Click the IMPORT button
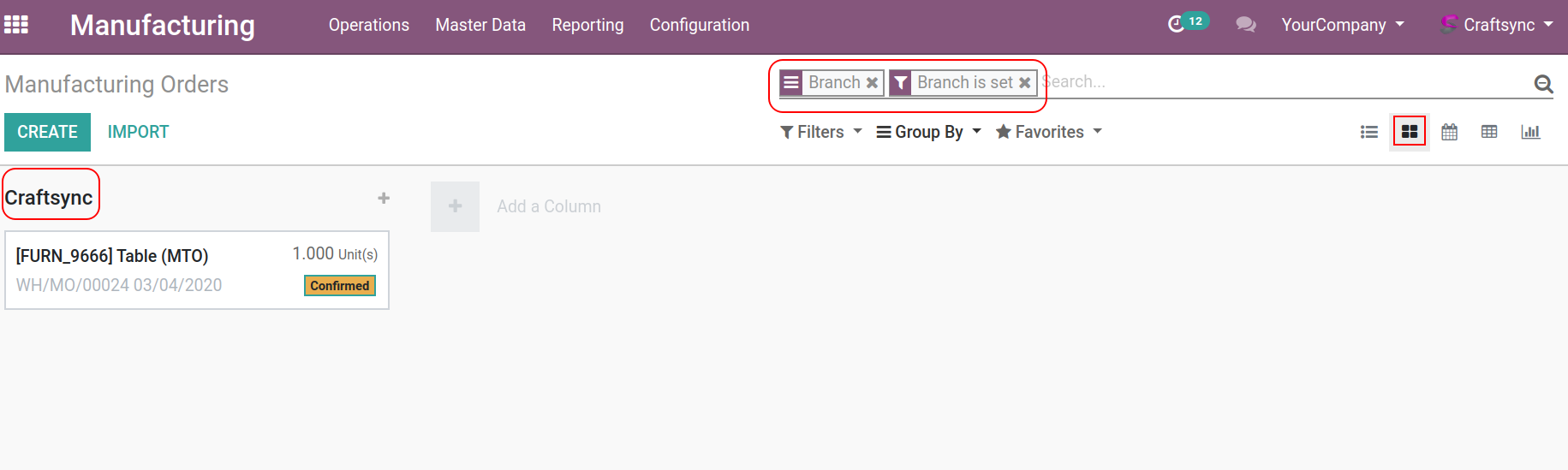 (x=138, y=132)
